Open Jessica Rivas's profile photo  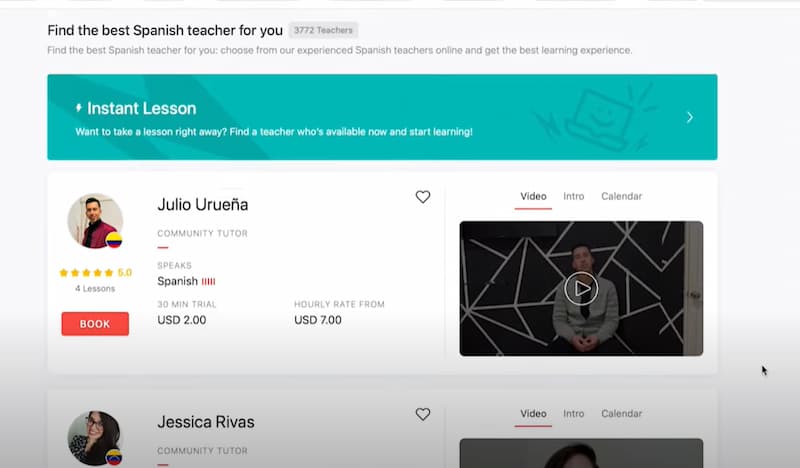coord(95,438)
